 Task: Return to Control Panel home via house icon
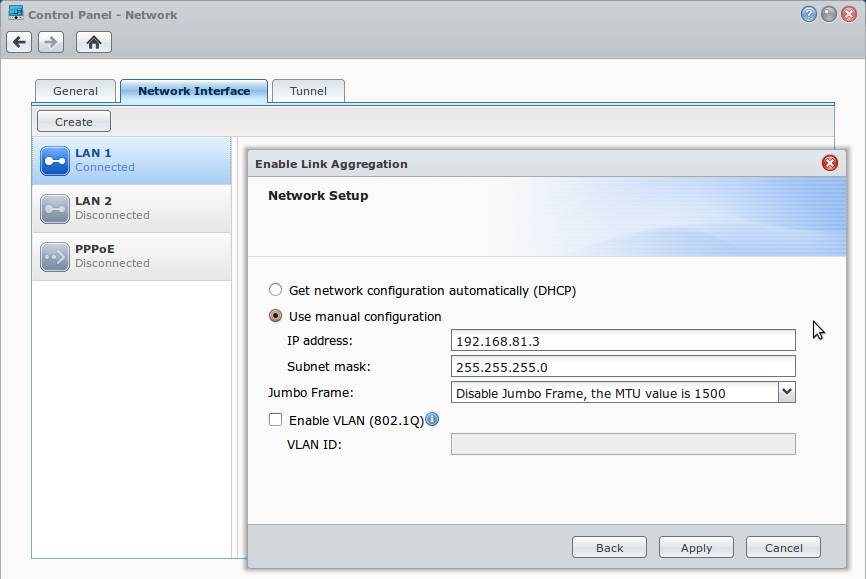(94, 42)
